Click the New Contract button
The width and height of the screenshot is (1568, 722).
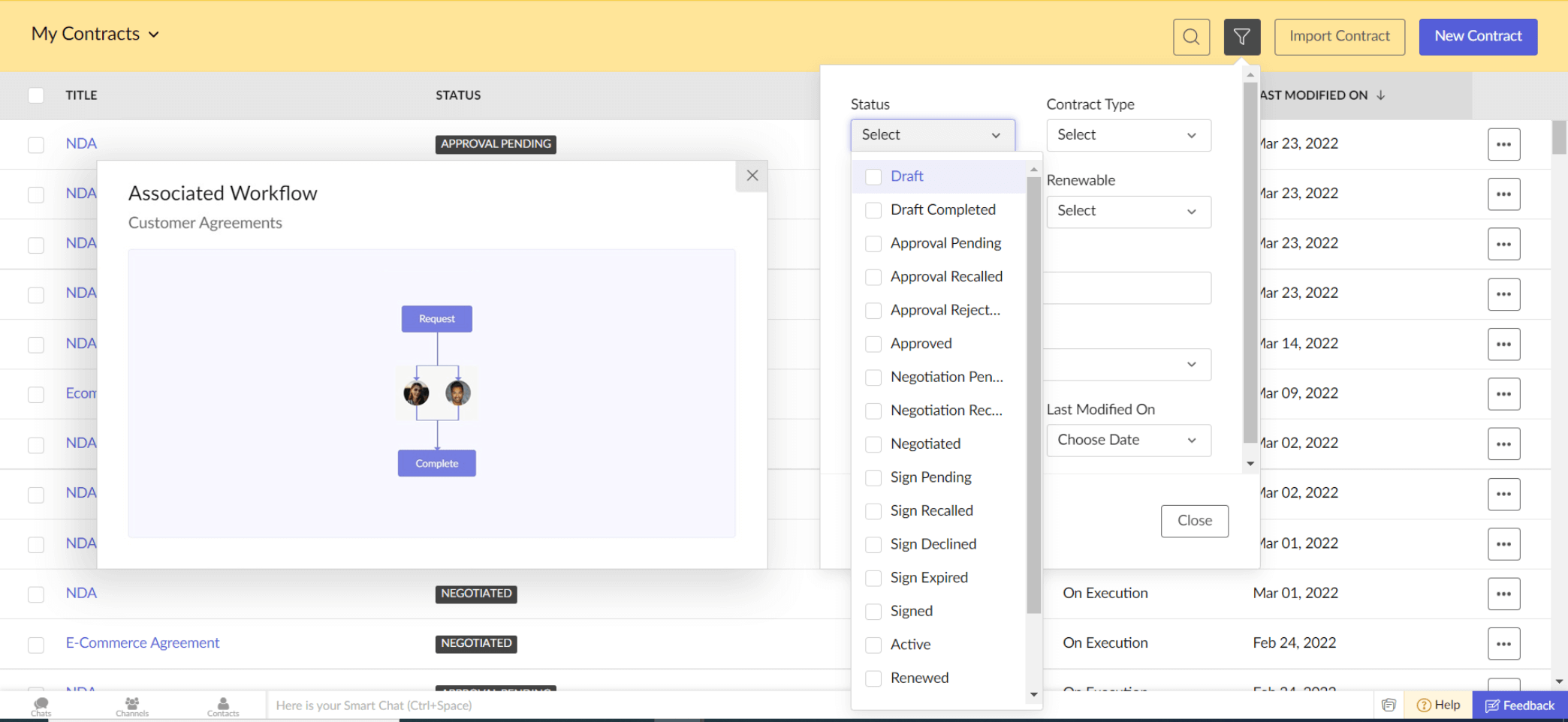click(x=1477, y=37)
